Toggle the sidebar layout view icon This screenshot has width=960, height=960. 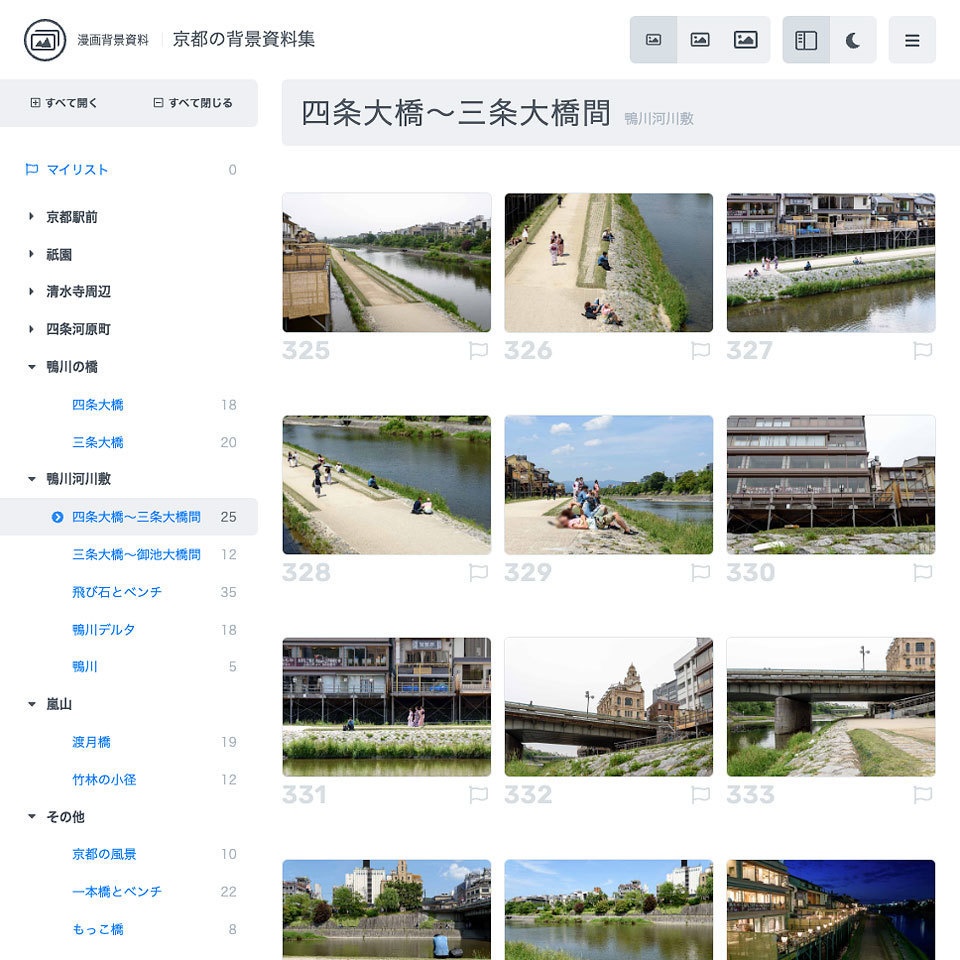(x=806, y=40)
